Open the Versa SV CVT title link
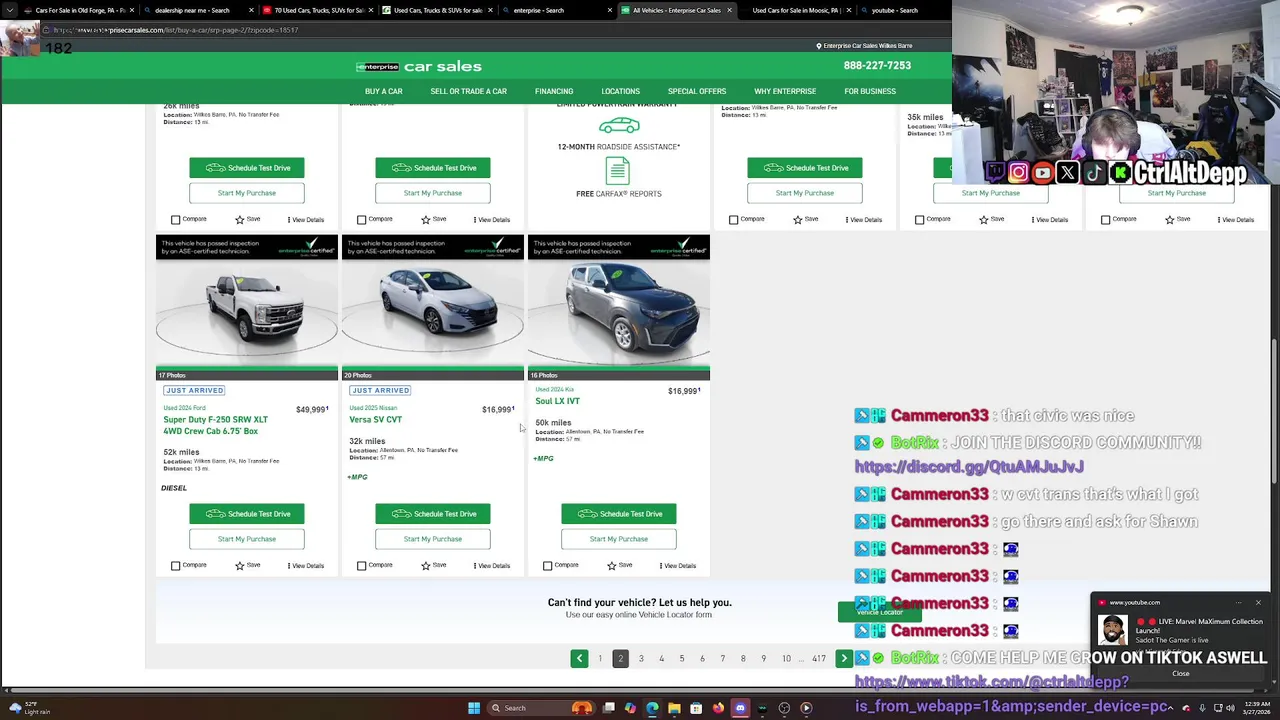Viewport: 1280px width, 720px height. point(375,420)
